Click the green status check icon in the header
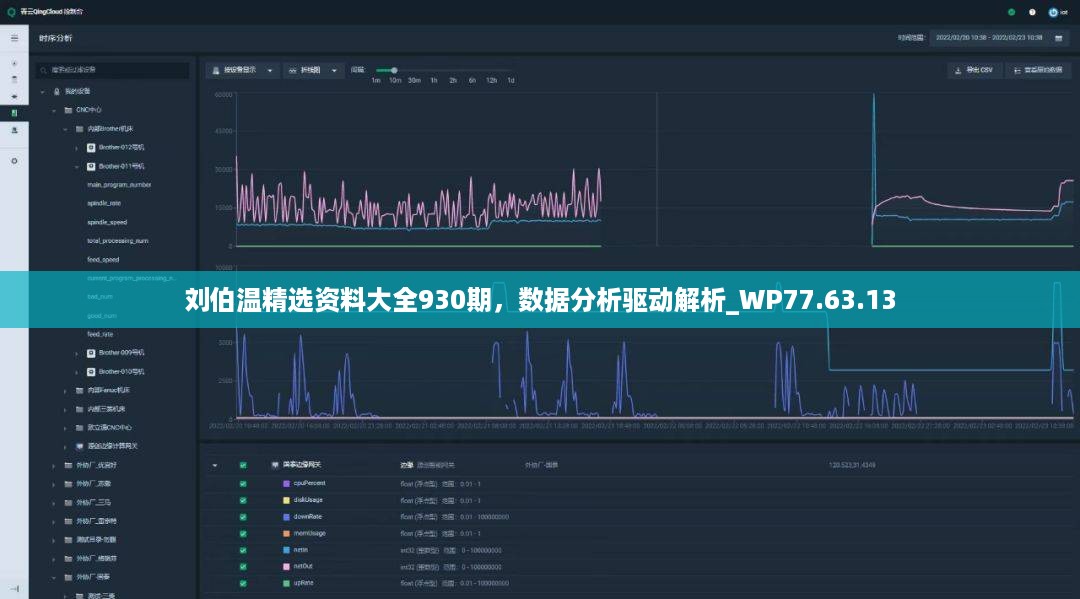Screen dimensions: 1080x599 click(x=1011, y=12)
